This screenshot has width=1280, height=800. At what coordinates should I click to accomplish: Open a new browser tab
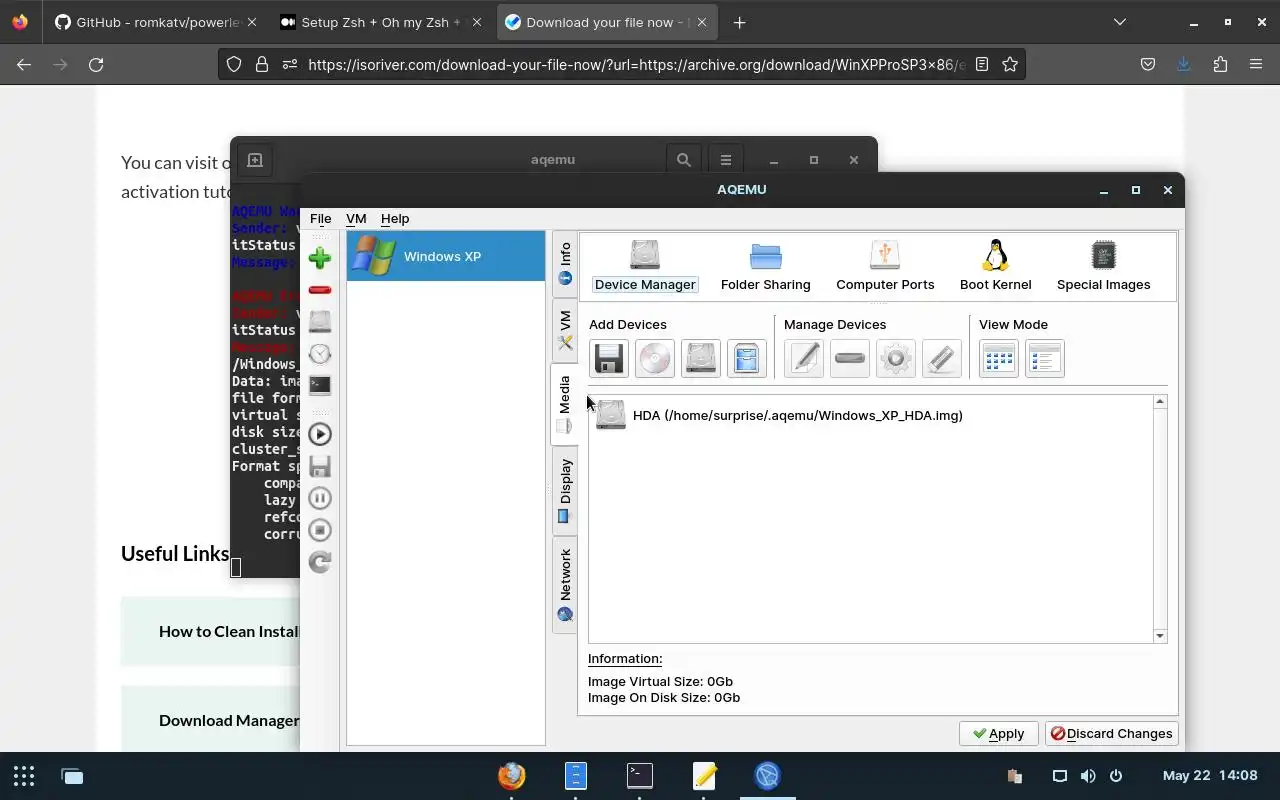pyautogui.click(x=739, y=22)
